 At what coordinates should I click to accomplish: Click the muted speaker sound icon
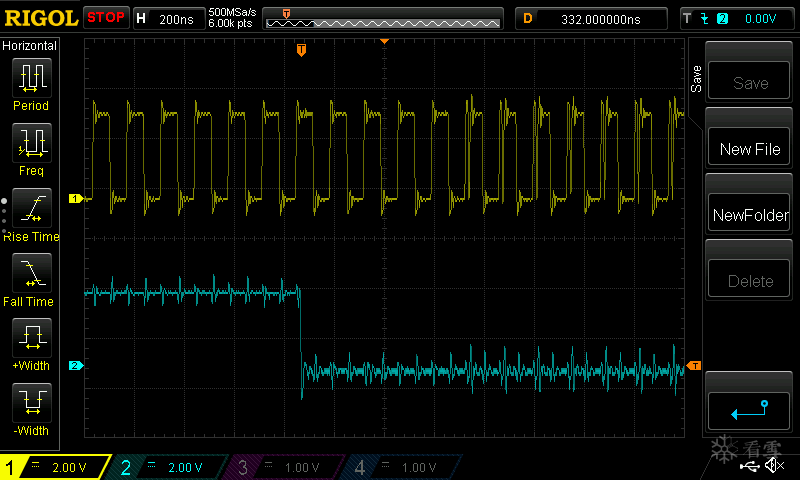click(x=775, y=465)
